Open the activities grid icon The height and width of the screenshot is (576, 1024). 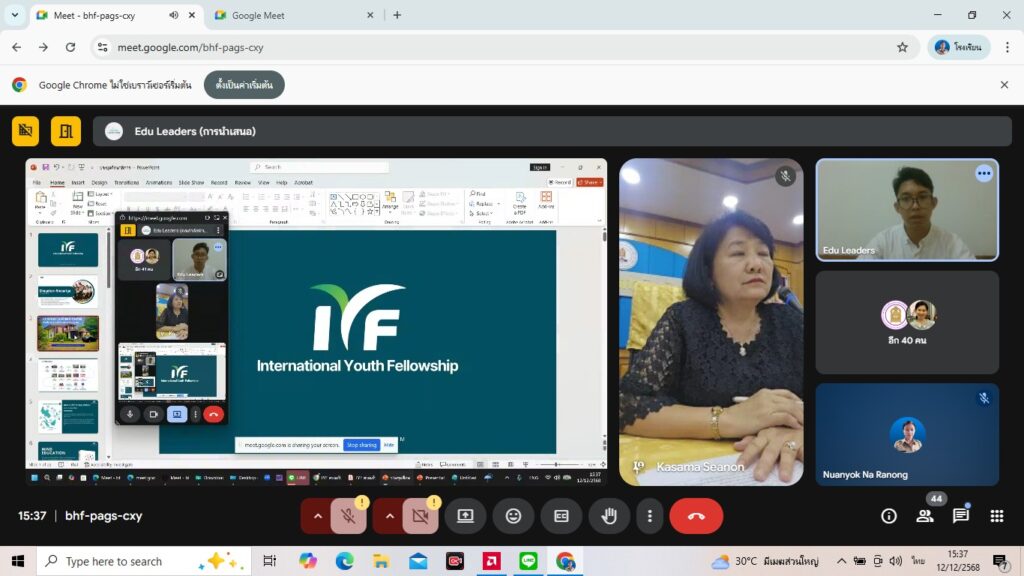click(x=997, y=516)
